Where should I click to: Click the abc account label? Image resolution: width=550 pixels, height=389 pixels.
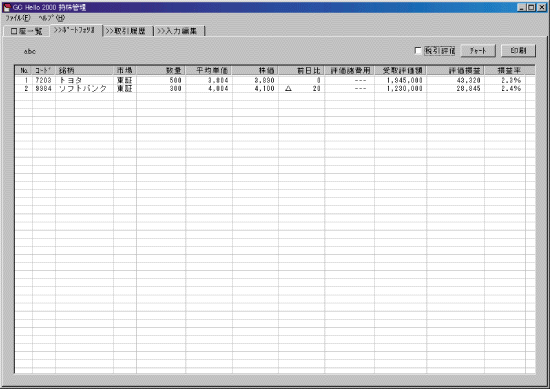pyautogui.click(x=30, y=52)
